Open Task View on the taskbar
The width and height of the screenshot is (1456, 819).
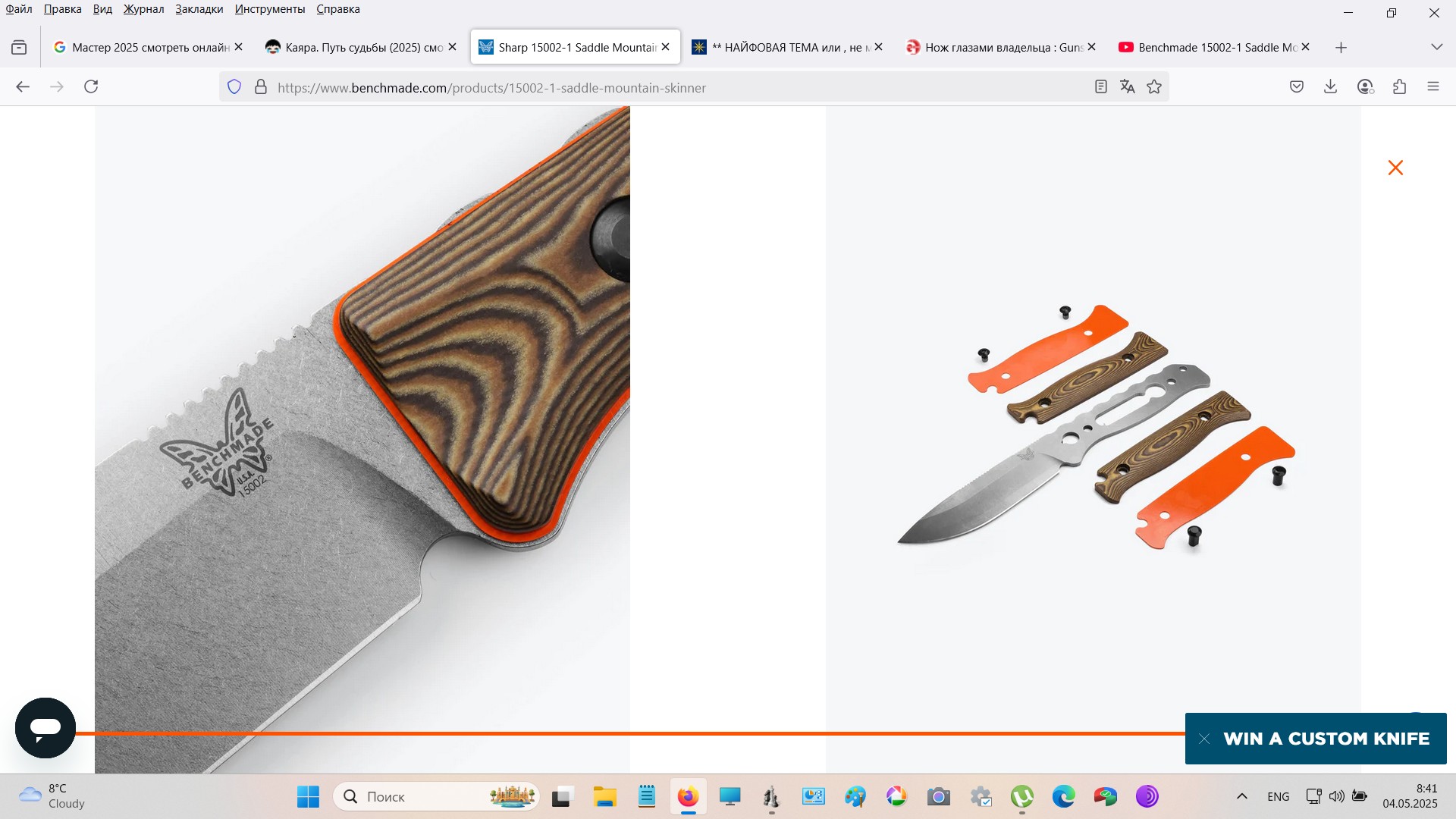[561, 797]
